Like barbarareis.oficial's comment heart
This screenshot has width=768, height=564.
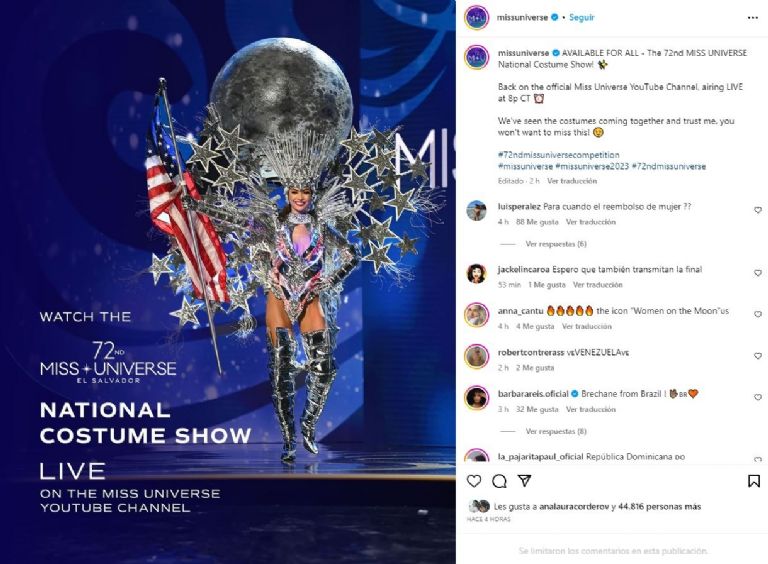758,397
